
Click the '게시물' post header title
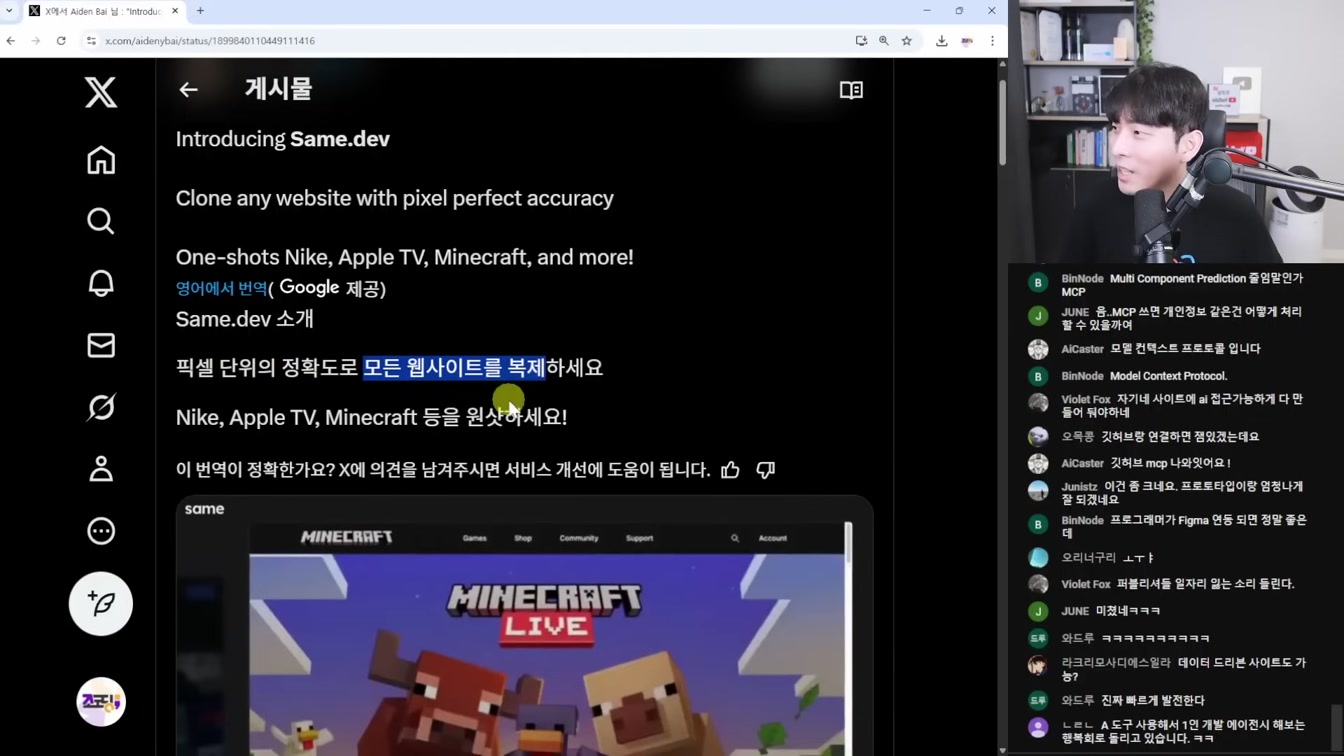278,89
